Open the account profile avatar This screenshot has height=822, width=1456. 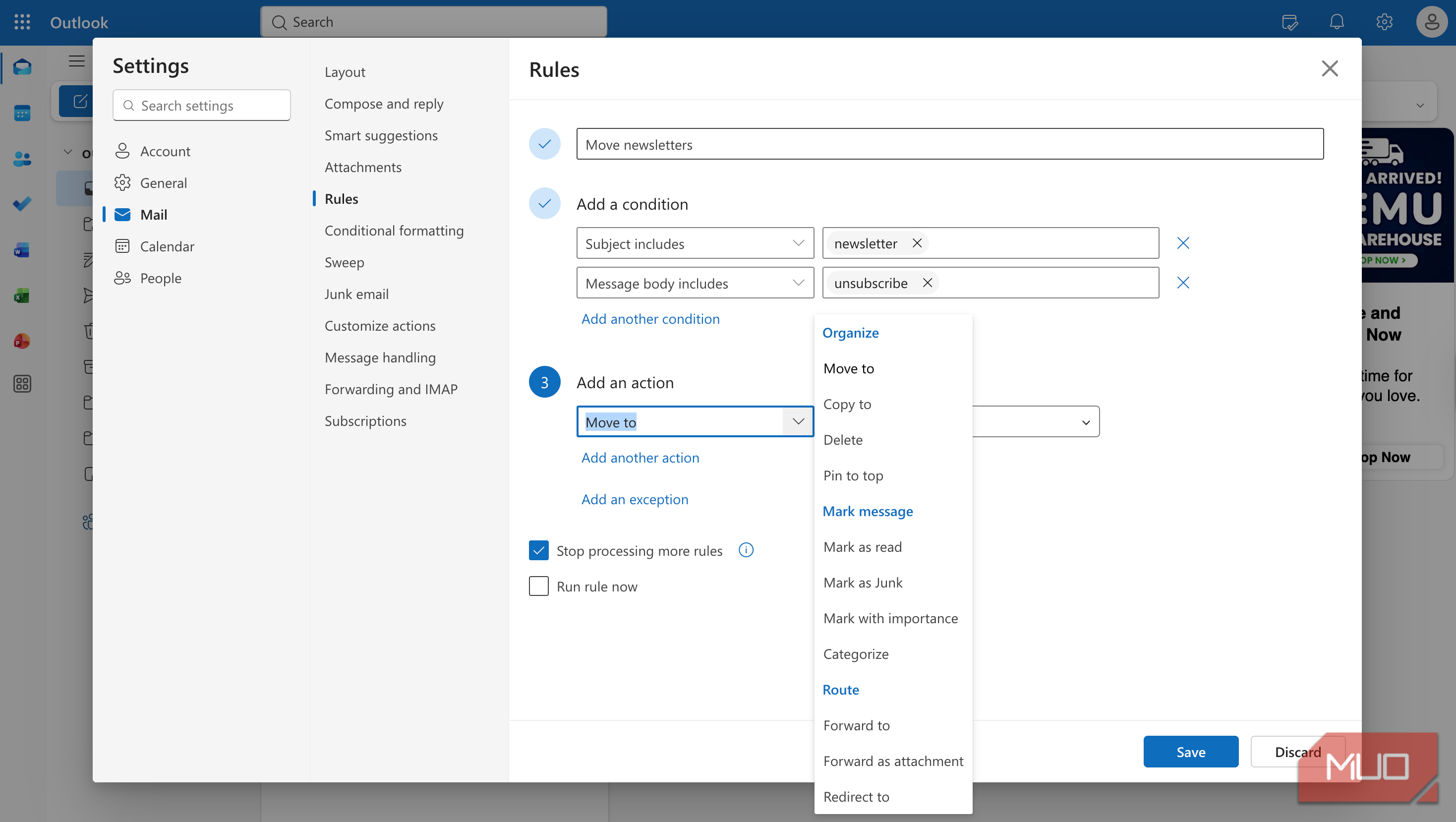(x=1431, y=22)
